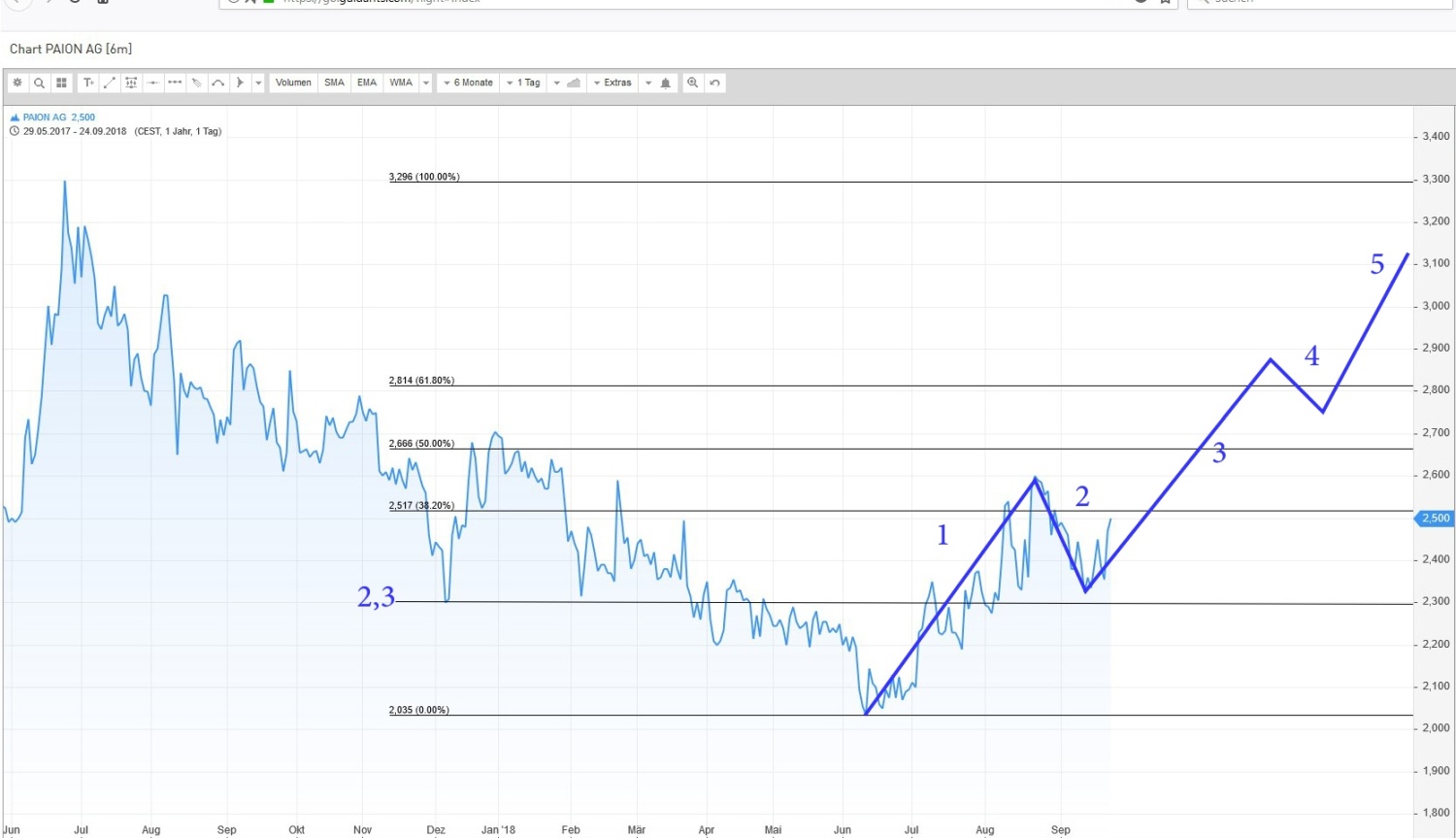The image size is (1456, 838).
Task: Click the 2,666 (50.00%) Fibonacci label
Action: click(421, 444)
